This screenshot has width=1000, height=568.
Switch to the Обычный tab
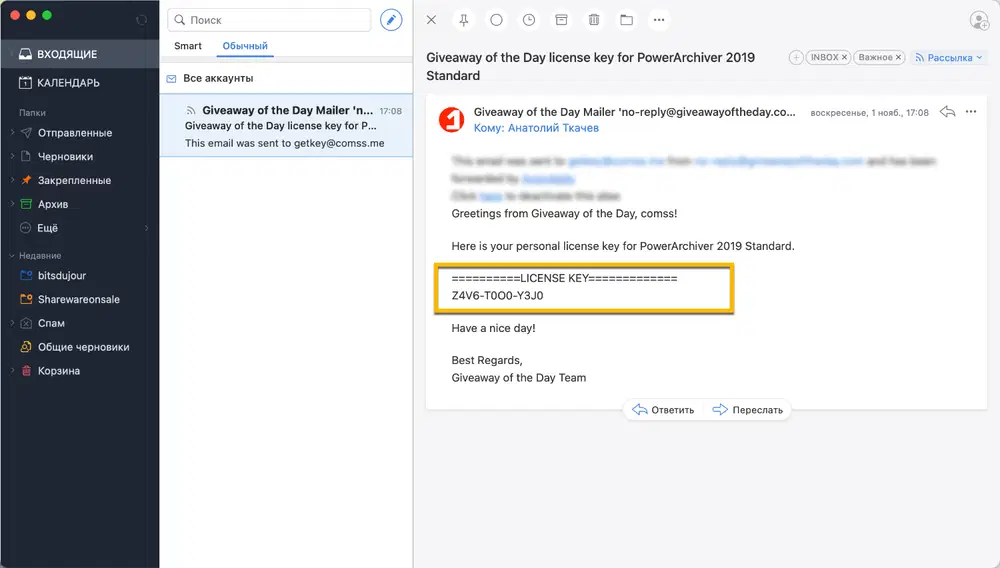[245, 46]
